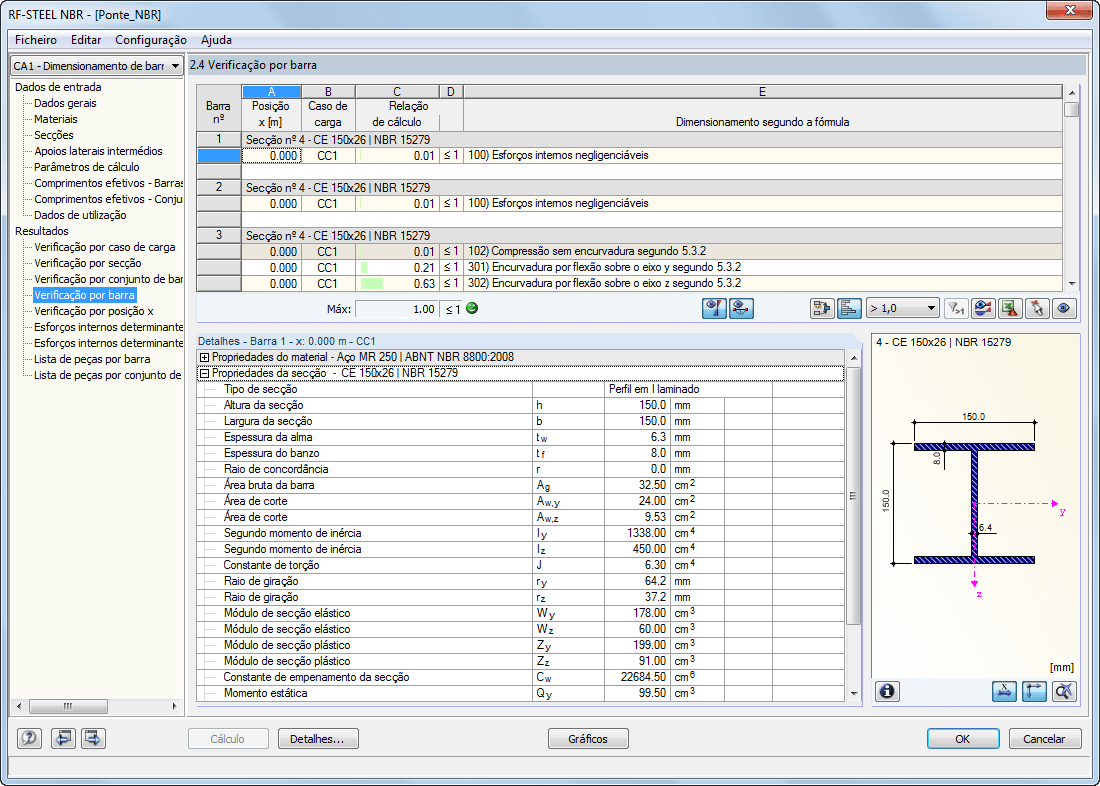This screenshot has width=1100, height=786.
Task: Click the Máx value field 1.00
Action: [396, 309]
